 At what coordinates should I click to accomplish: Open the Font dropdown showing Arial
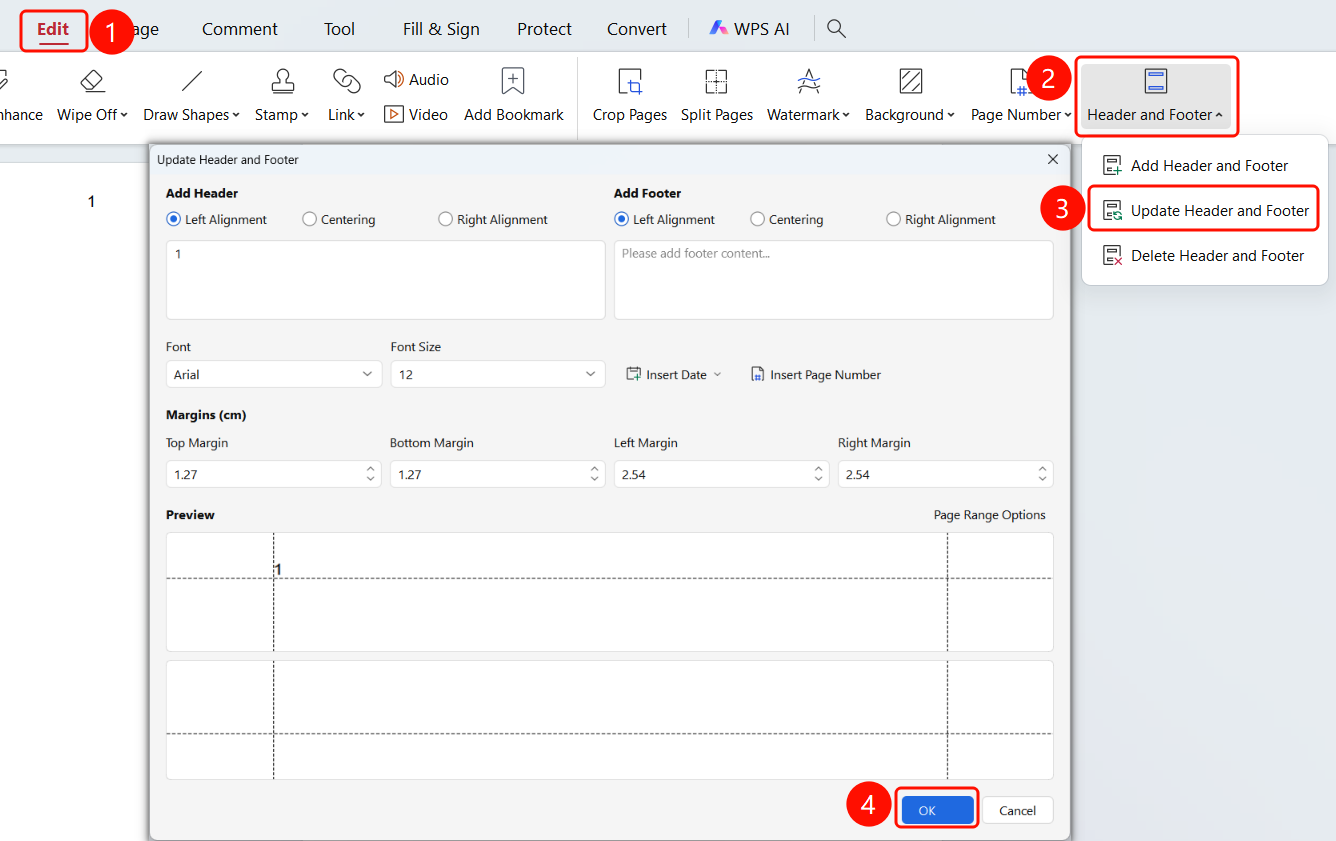(274, 374)
